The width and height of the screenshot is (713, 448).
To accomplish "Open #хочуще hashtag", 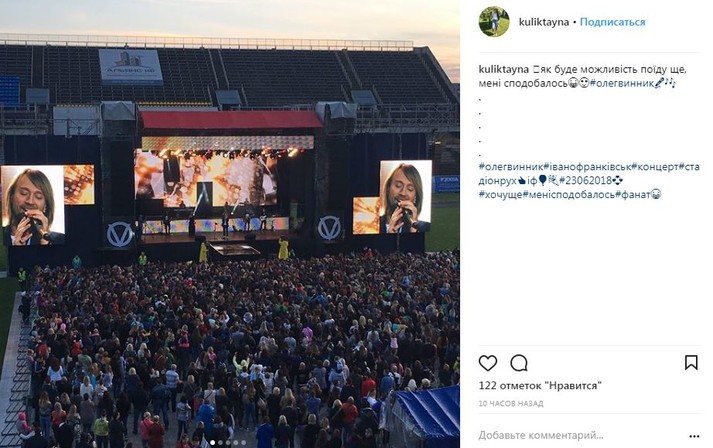I will pyautogui.click(x=500, y=195).
